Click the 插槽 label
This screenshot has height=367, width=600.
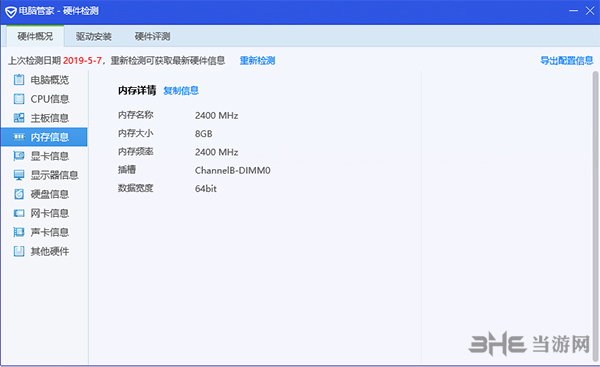click(127, 170)
